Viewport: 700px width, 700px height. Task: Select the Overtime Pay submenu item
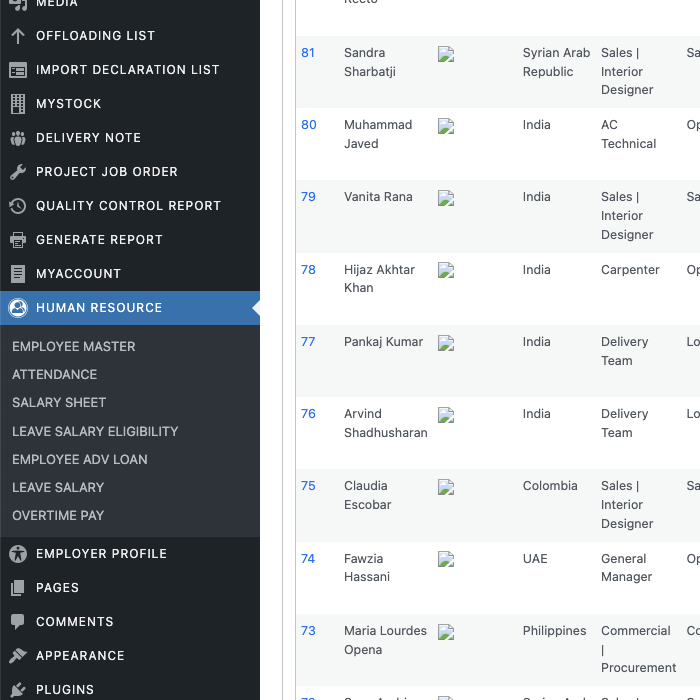pyautogui.click(x=58, y=516)
